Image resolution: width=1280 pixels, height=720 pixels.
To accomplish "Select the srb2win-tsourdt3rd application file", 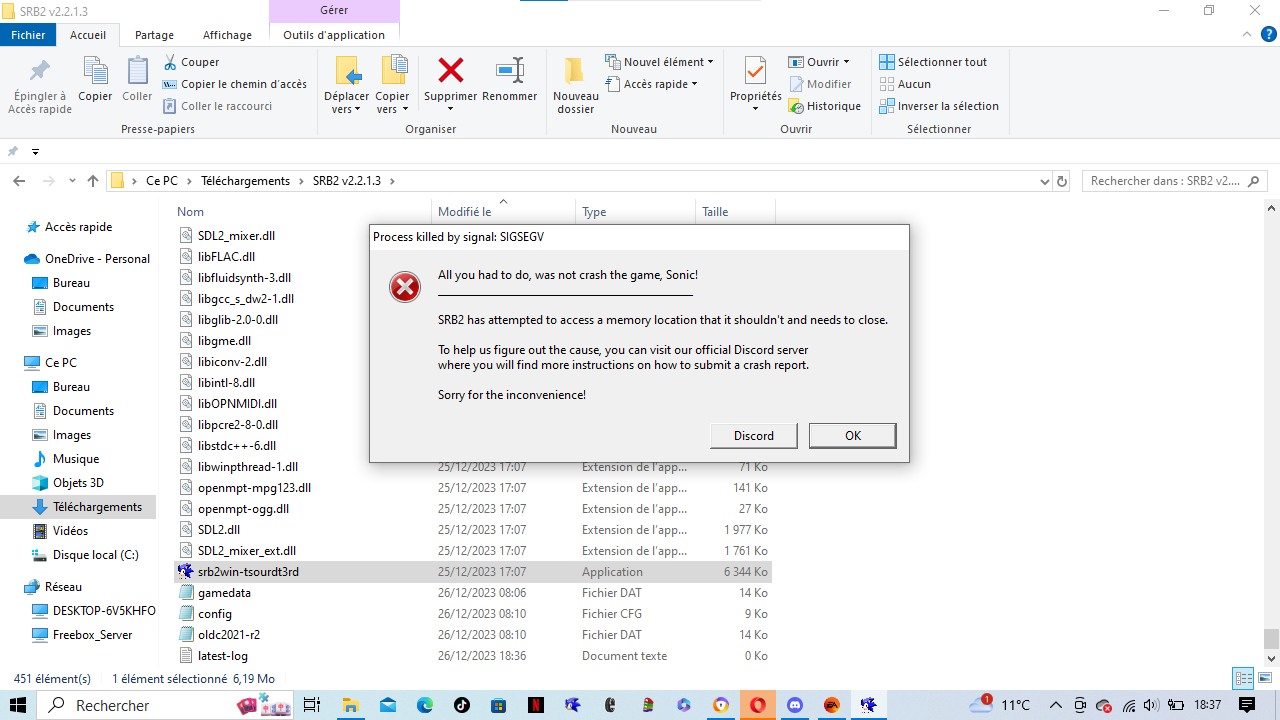I will 473,572.
